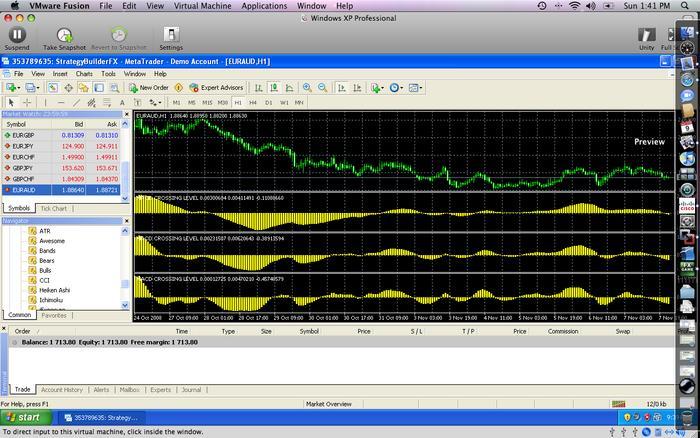This screenshot has height=438, width=700.
Task: Switch to the Favorites tab in Navigator
Action: (54, 315)
